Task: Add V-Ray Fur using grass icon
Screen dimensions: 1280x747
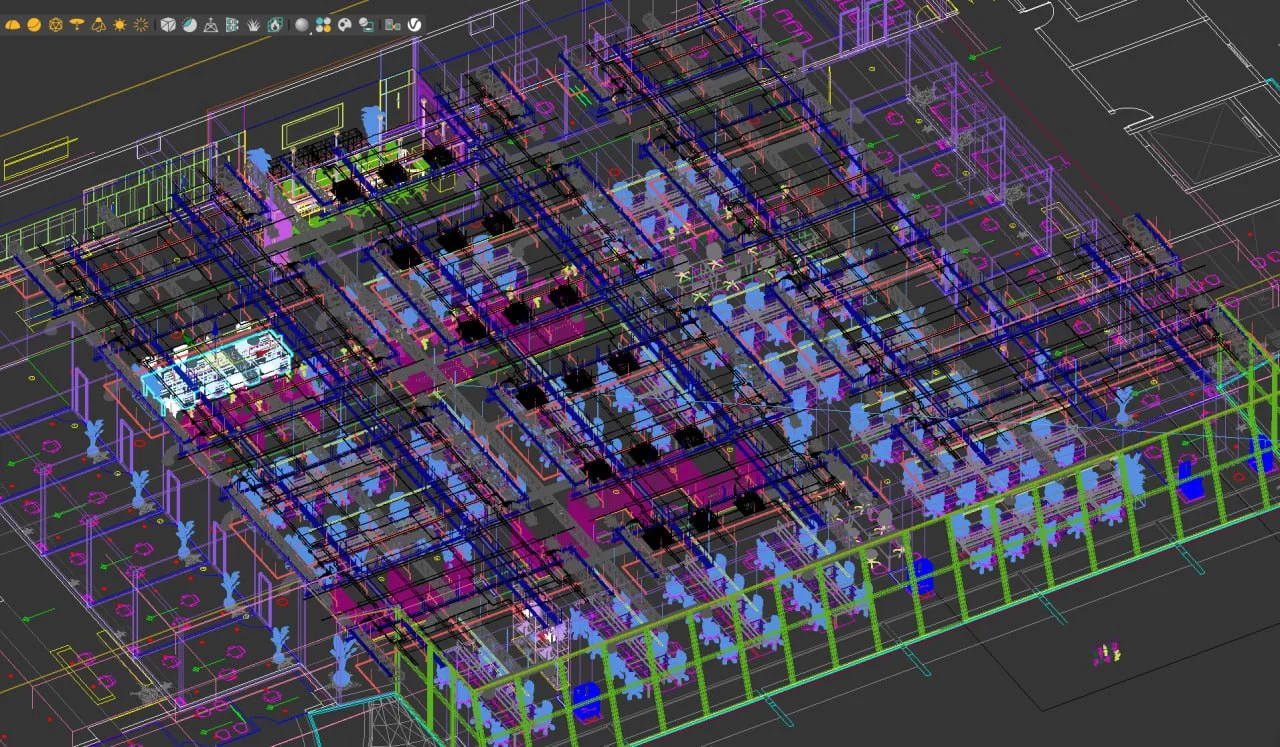Action: coord(254,24)
